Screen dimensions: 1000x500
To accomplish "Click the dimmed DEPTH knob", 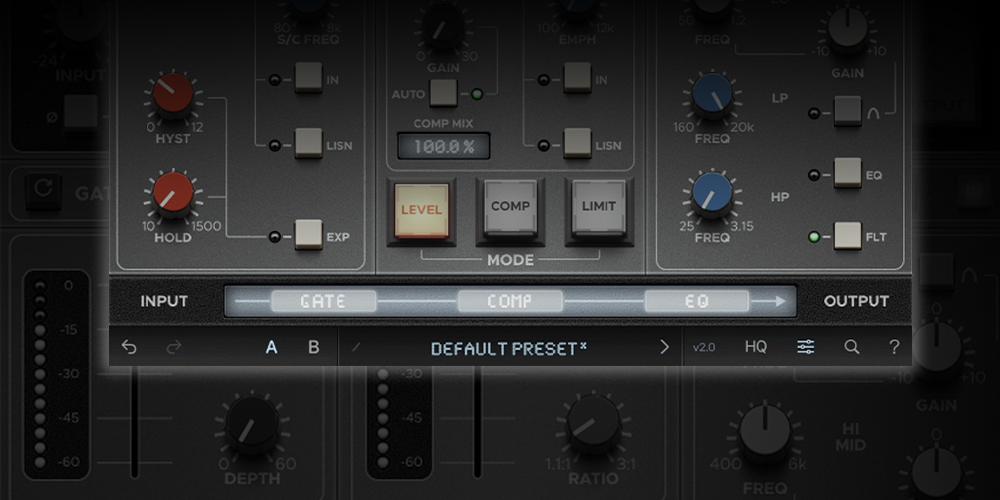I will click(x=253, y=425).
